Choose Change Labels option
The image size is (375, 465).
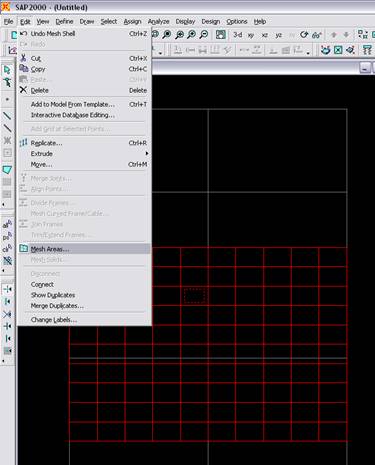coord(54,320)
